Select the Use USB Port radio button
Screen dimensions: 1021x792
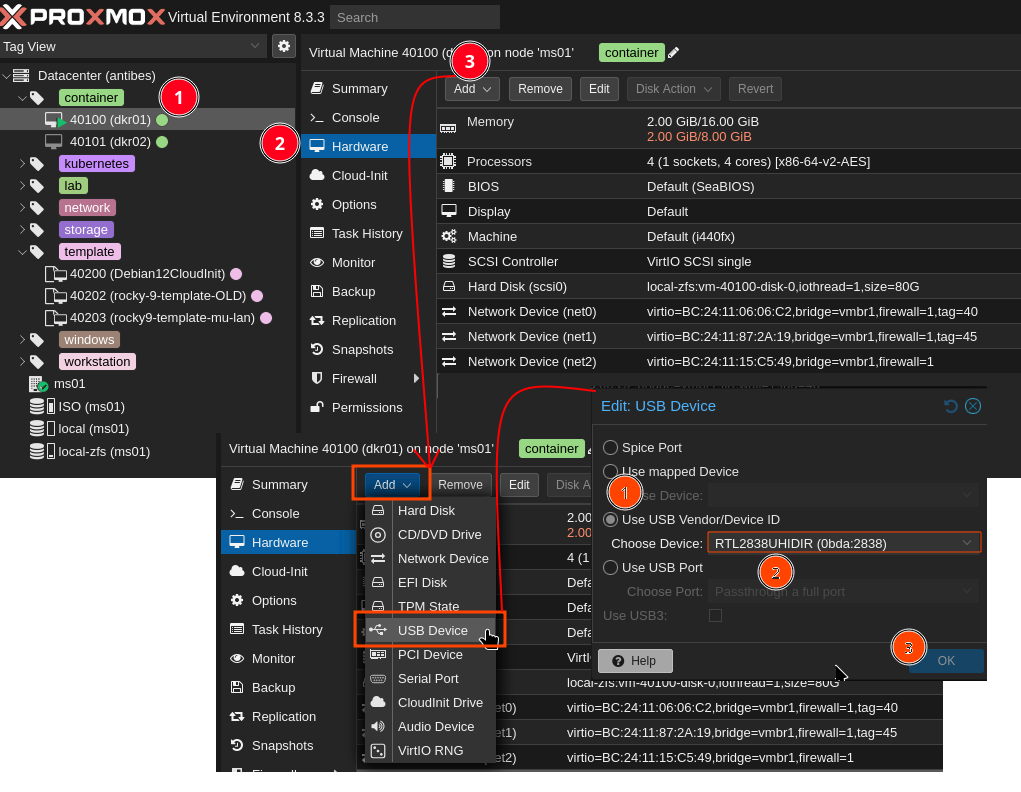pyautogui.click(x=610, y=567)
